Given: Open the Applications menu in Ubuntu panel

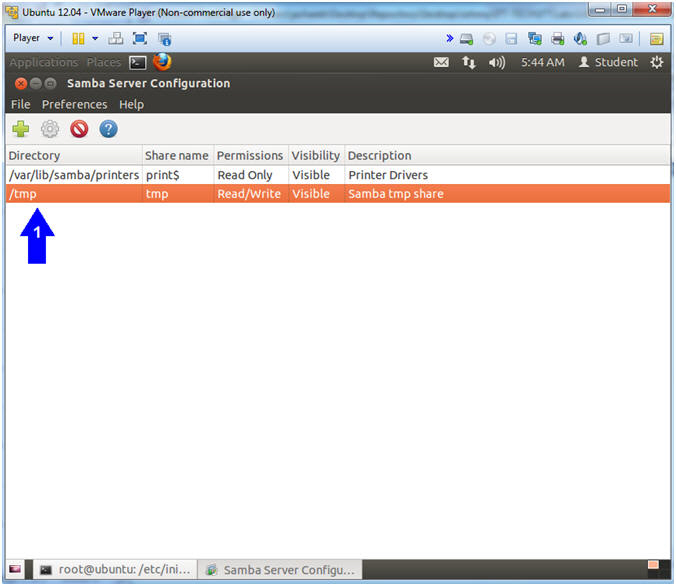Looking at the screenshot, I should (x=44, y=63).
